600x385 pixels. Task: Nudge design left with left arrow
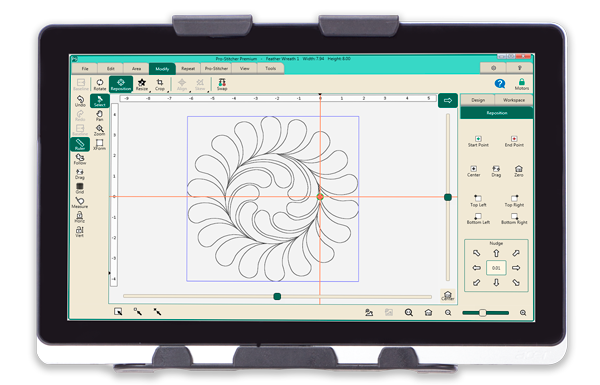pos(476,268)
